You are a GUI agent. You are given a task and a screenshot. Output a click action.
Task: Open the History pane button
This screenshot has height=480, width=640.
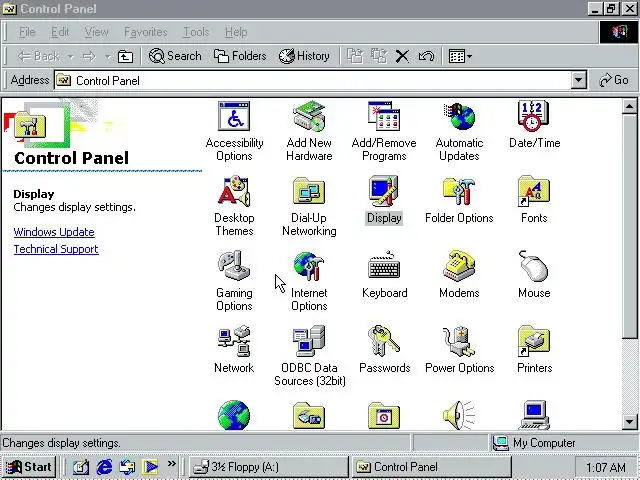click(x=304, y=56)
